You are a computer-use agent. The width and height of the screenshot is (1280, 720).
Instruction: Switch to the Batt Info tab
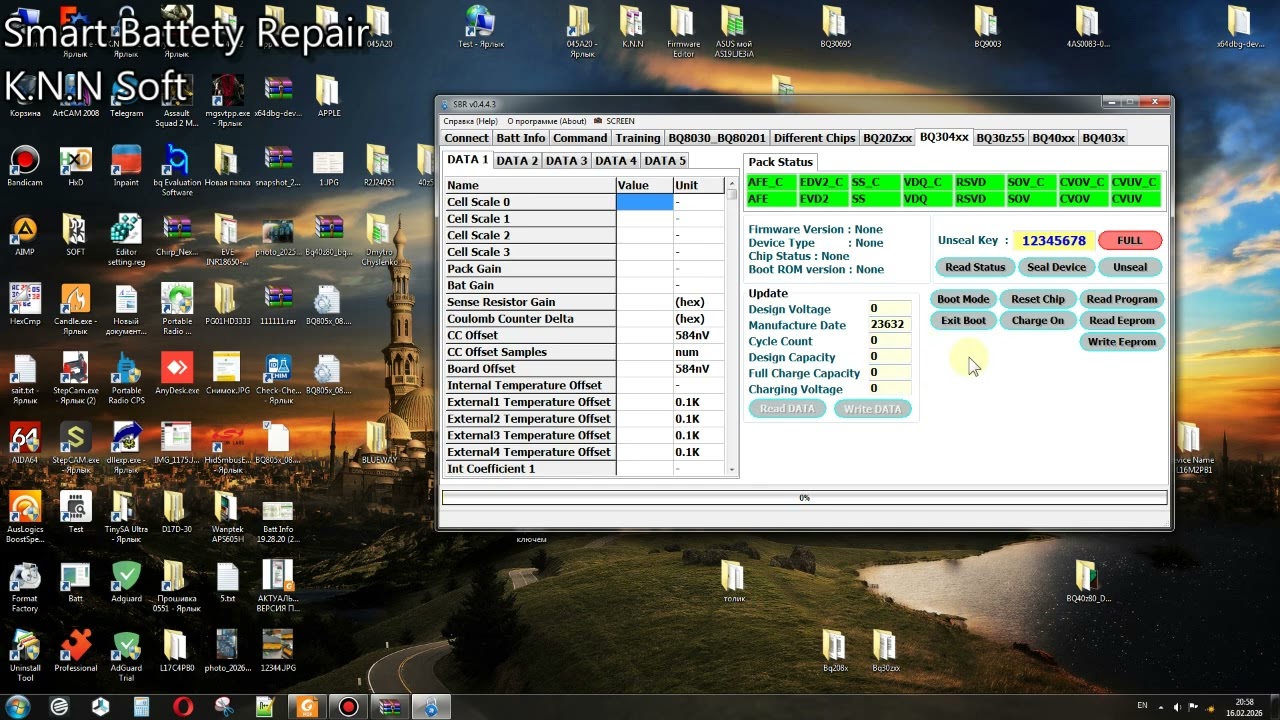pyautogui.click(x=521, y=138)
